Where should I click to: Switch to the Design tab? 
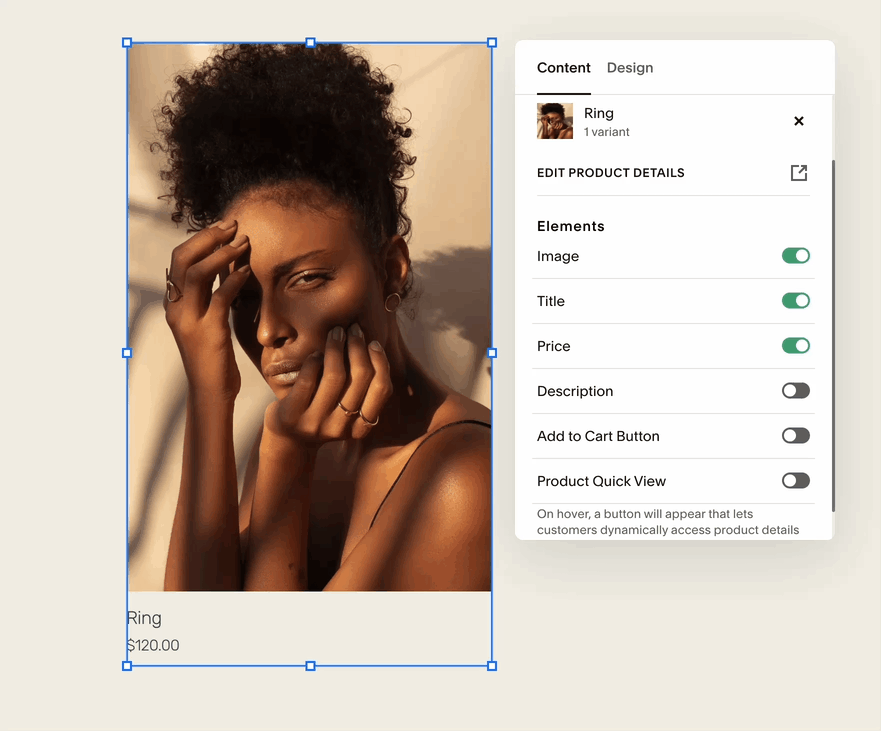[630, 68]
